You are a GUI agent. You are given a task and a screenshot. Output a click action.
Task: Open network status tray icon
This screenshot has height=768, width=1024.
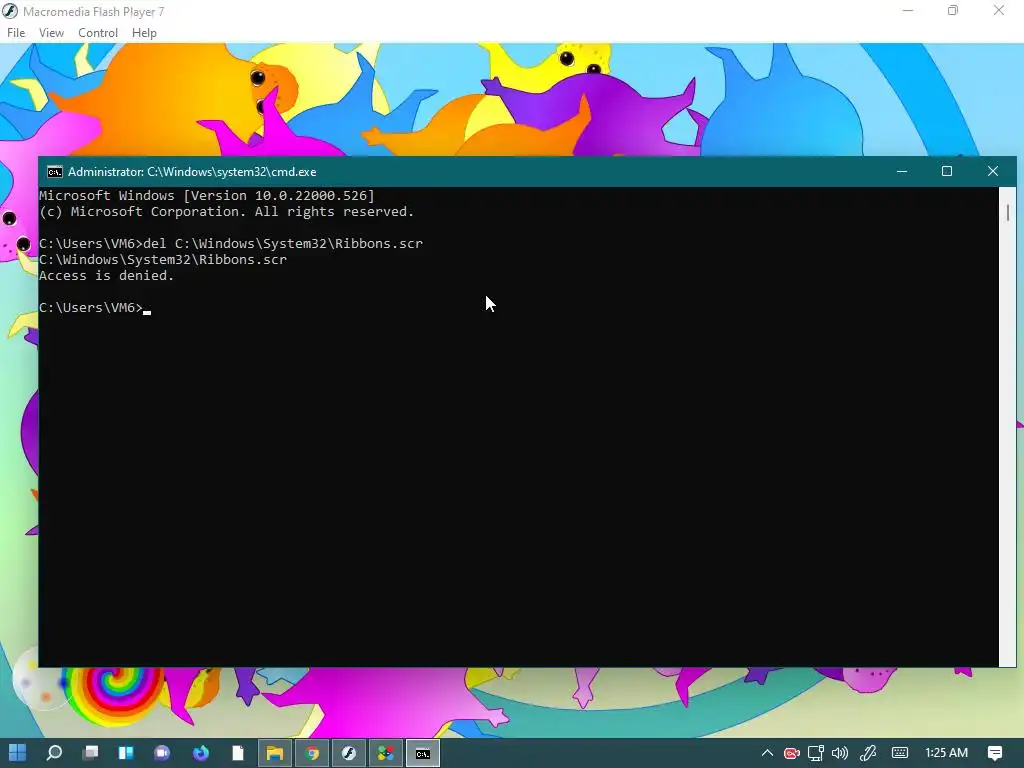coord(816,754)
